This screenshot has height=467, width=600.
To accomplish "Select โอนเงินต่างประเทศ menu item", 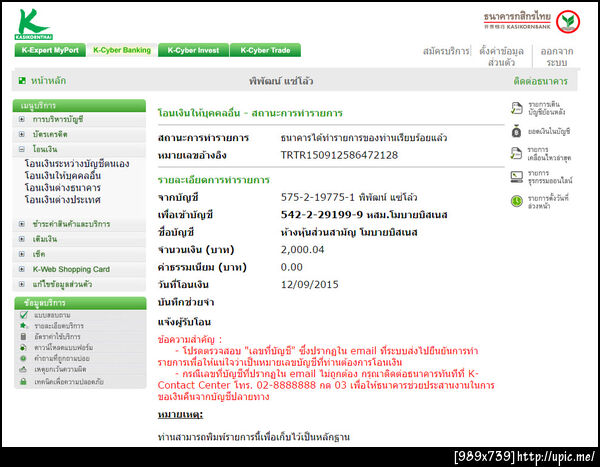I will 63,199.
